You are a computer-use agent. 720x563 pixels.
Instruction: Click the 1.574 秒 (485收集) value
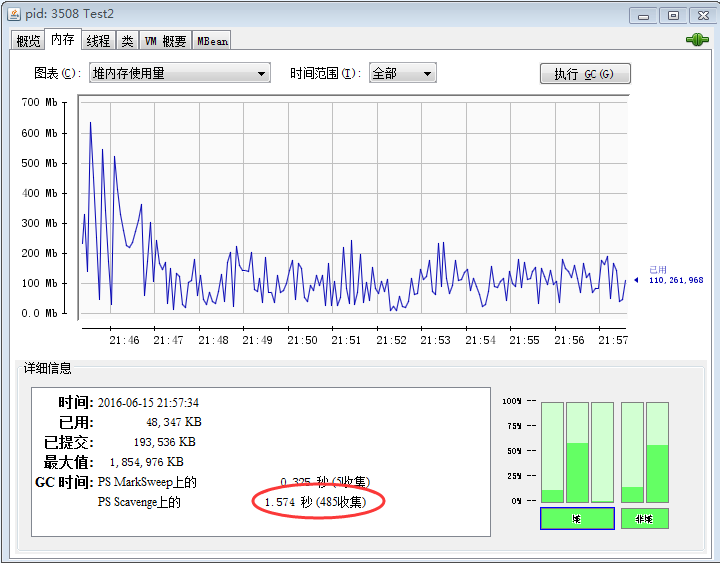click(315, 502)
